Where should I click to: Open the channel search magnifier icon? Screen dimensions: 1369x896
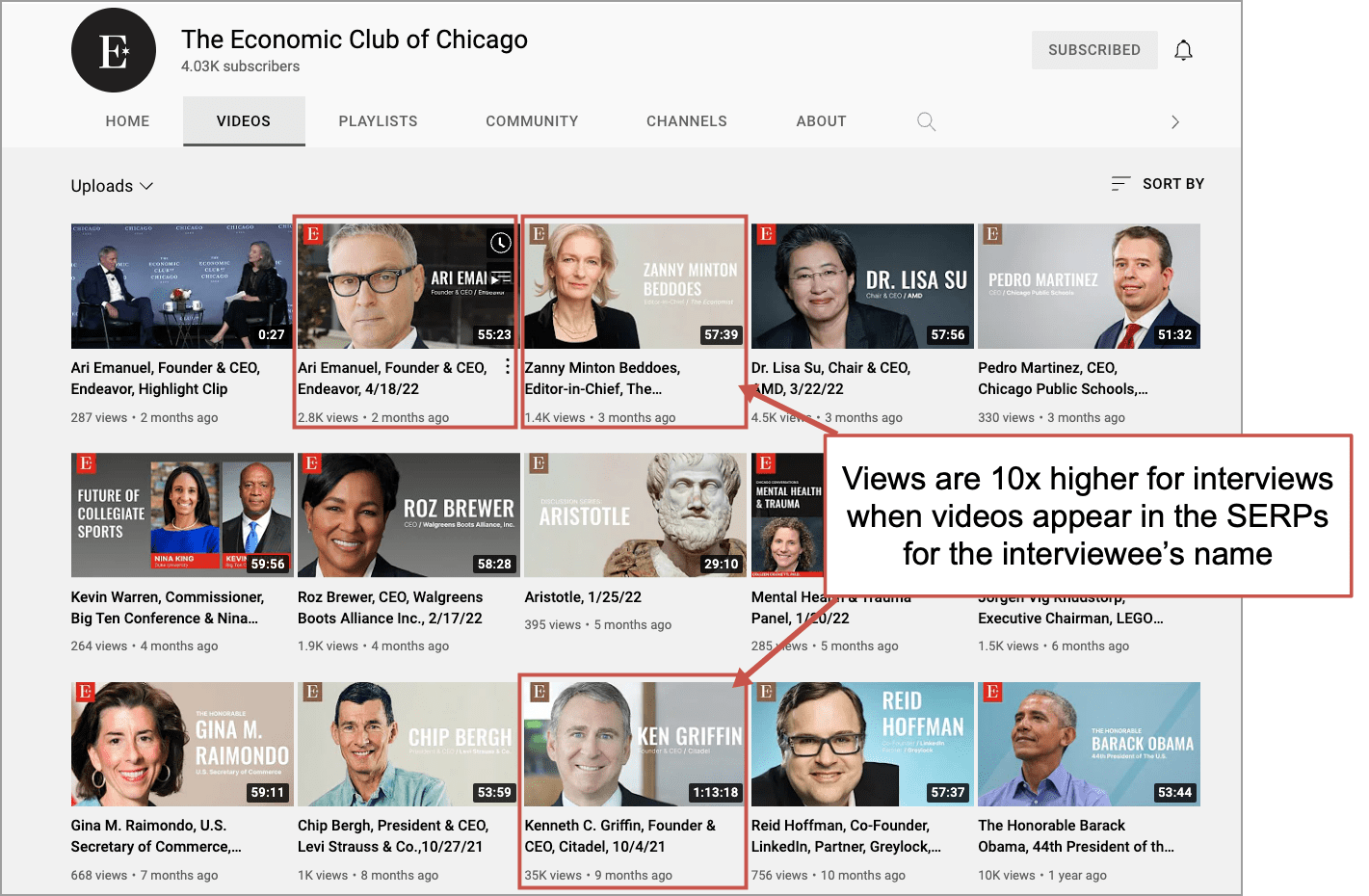926,121
